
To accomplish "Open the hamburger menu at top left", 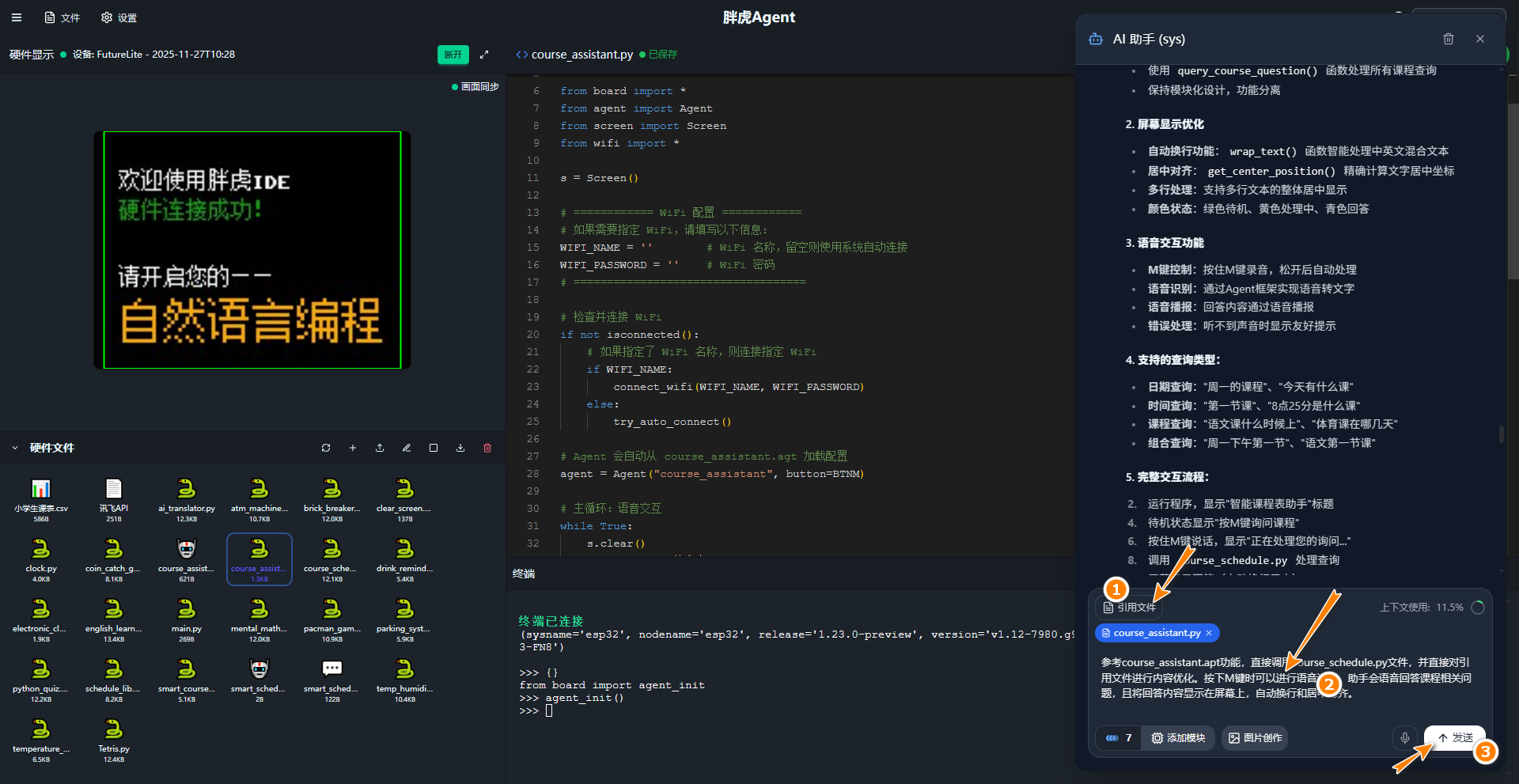I will point(17,17).
